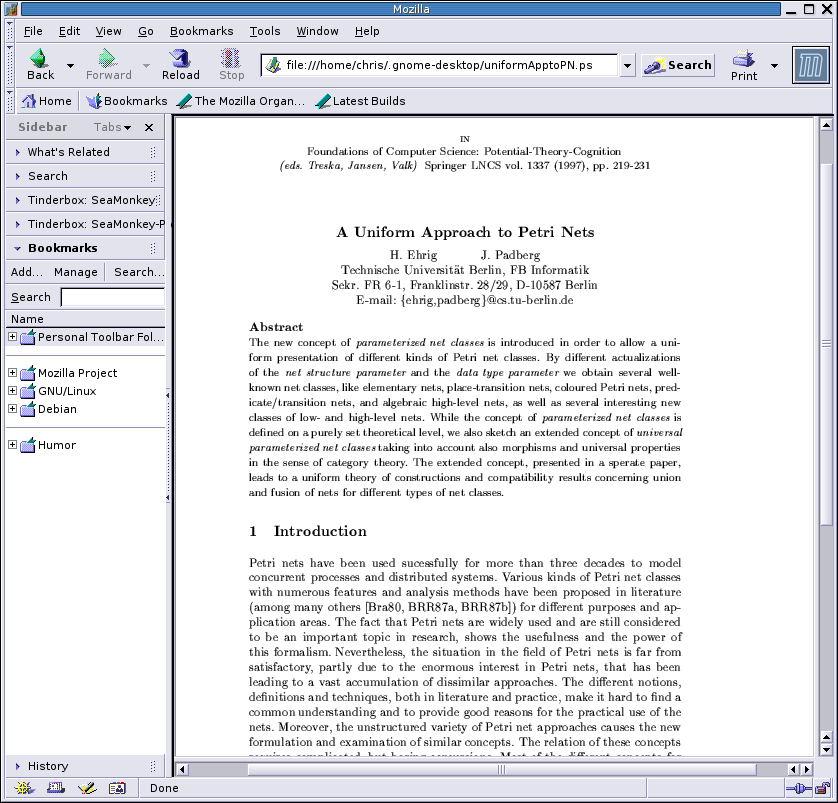Viewport: 838px width, 803px height.
Task: Open the Bookmarks menu in menu bar
Action: point(201,31)
